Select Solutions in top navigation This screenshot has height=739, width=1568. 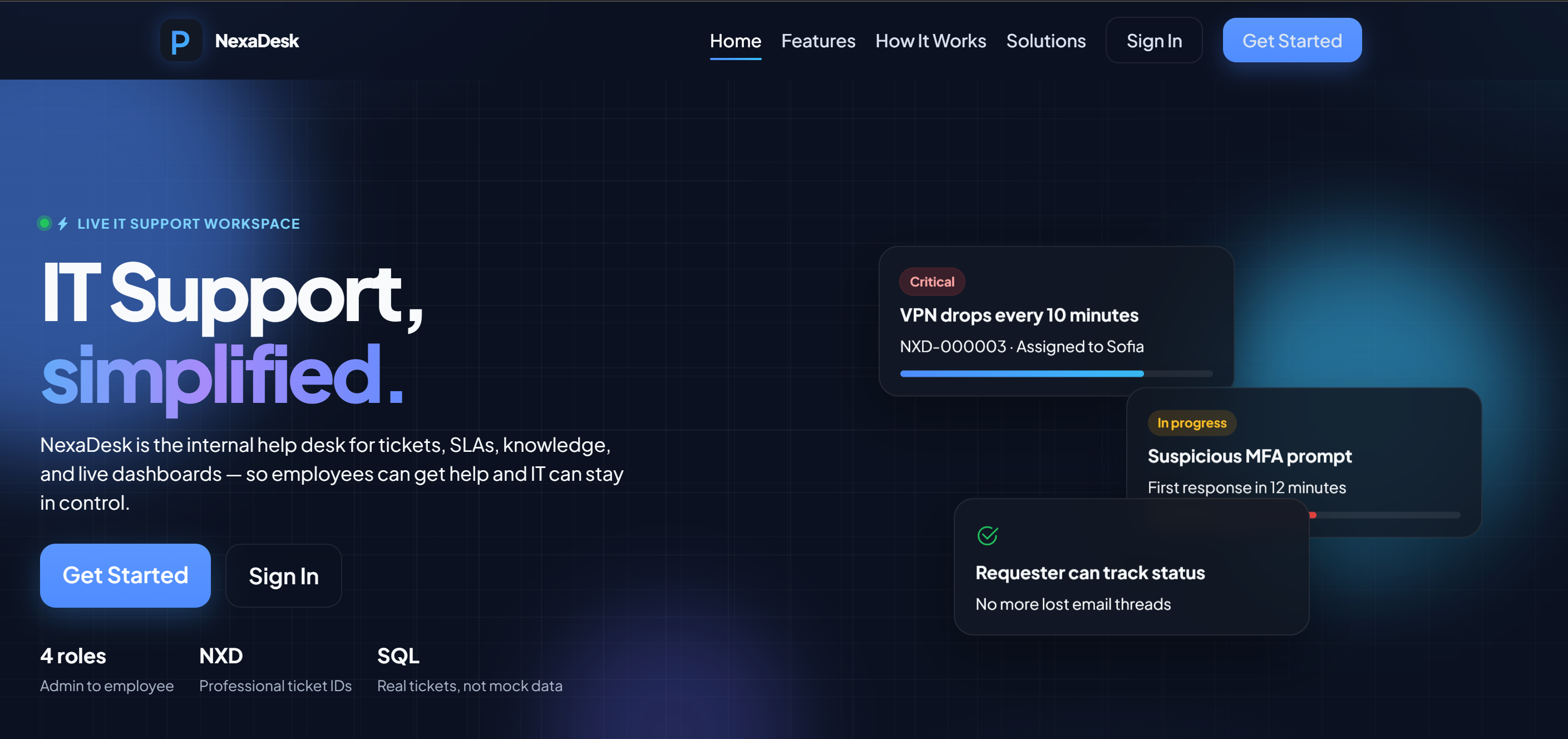click(1045, 41)
